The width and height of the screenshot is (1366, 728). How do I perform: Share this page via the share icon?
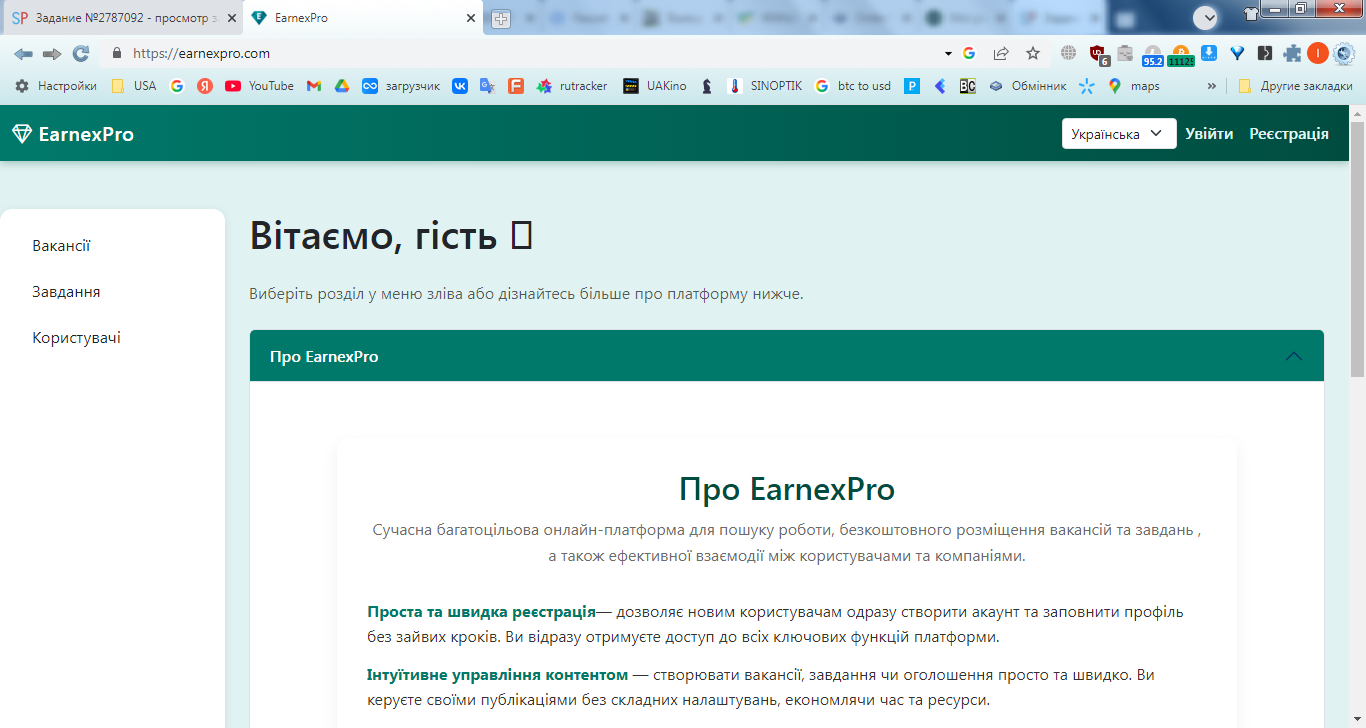[x=1001, y=54]
